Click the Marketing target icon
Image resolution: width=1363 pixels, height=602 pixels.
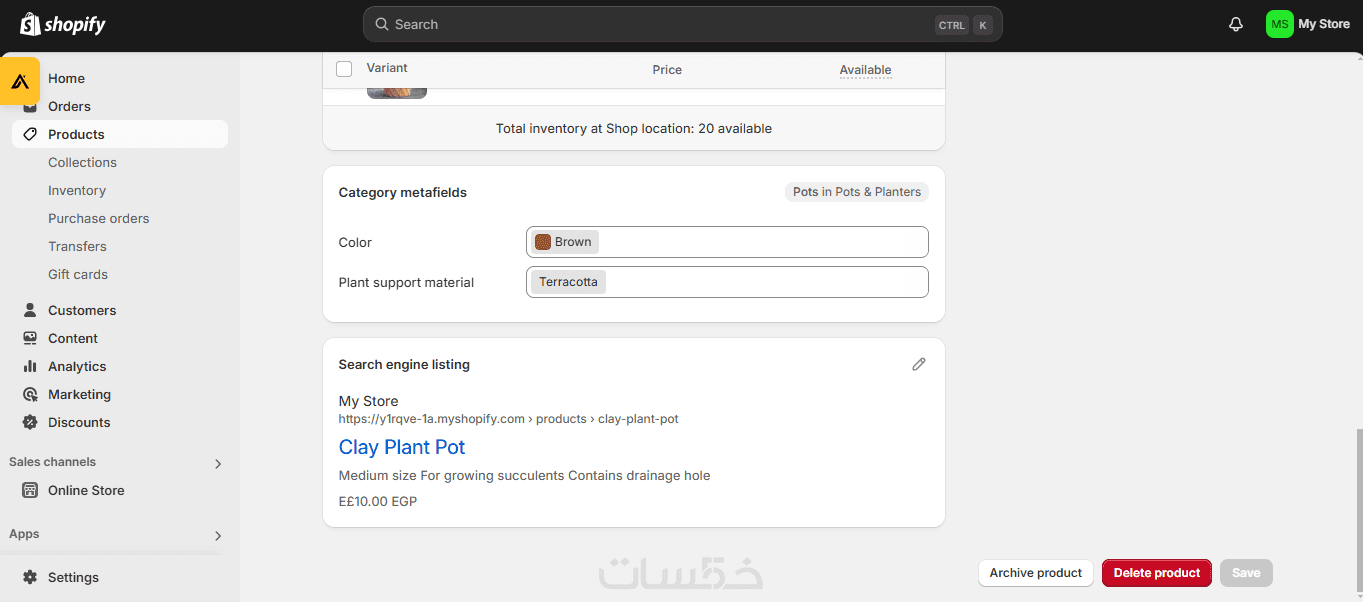(30, 394)
